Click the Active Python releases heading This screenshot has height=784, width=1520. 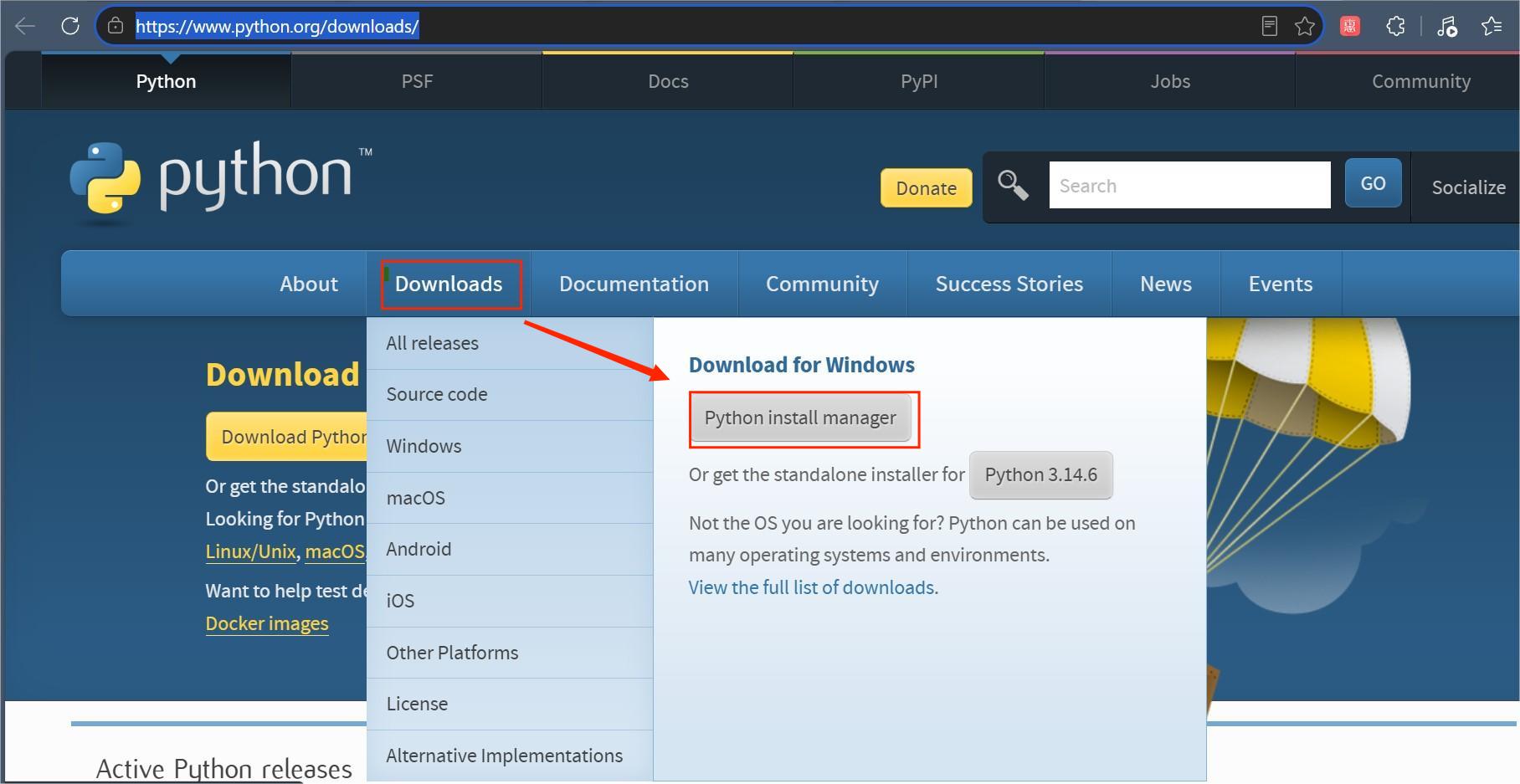tap(224, 768)
